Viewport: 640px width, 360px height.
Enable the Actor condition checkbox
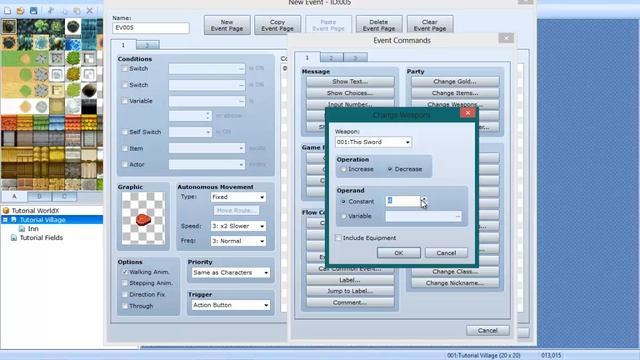pos(124,164)
